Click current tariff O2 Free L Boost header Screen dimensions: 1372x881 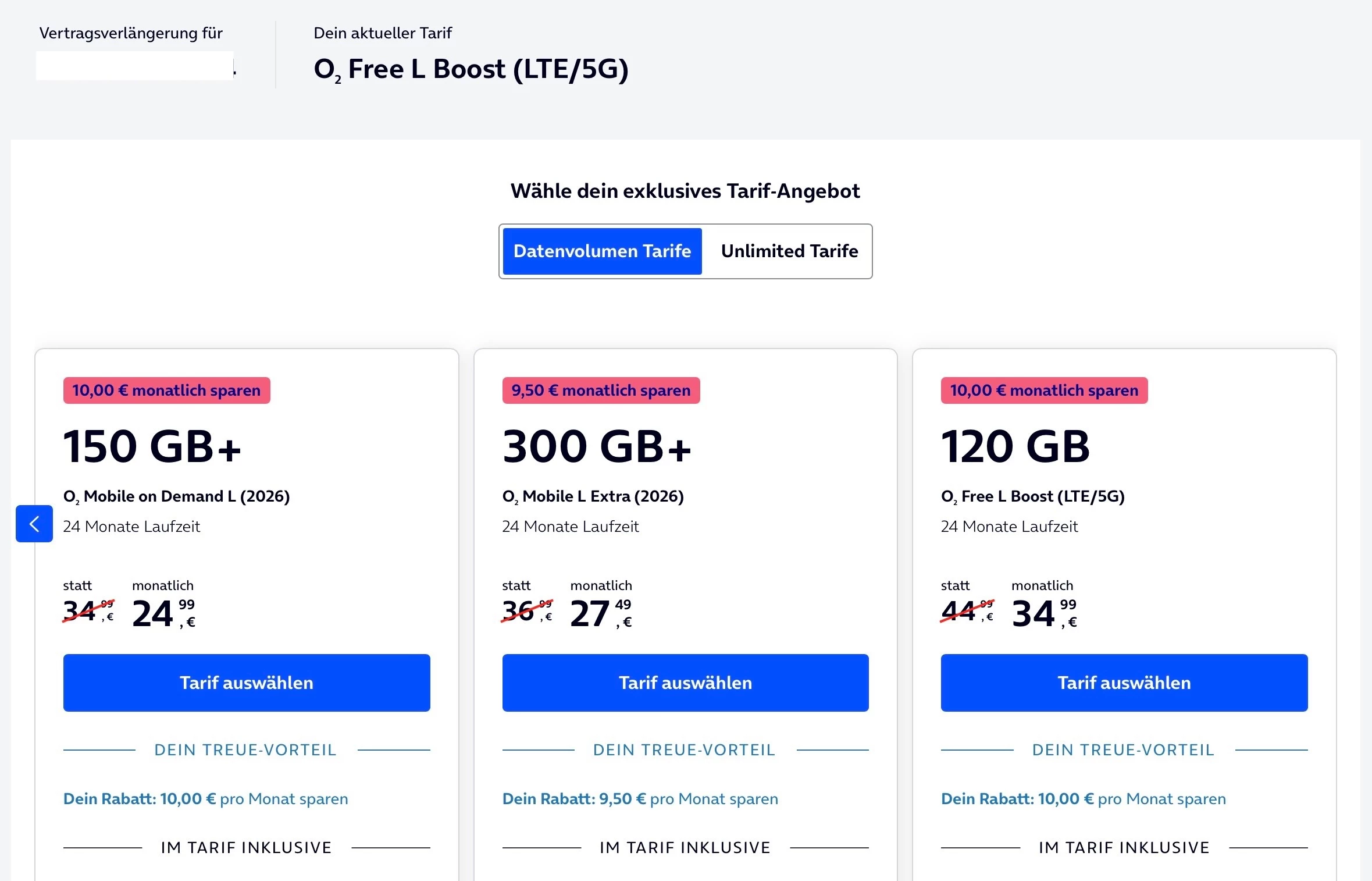coord(471,69)
